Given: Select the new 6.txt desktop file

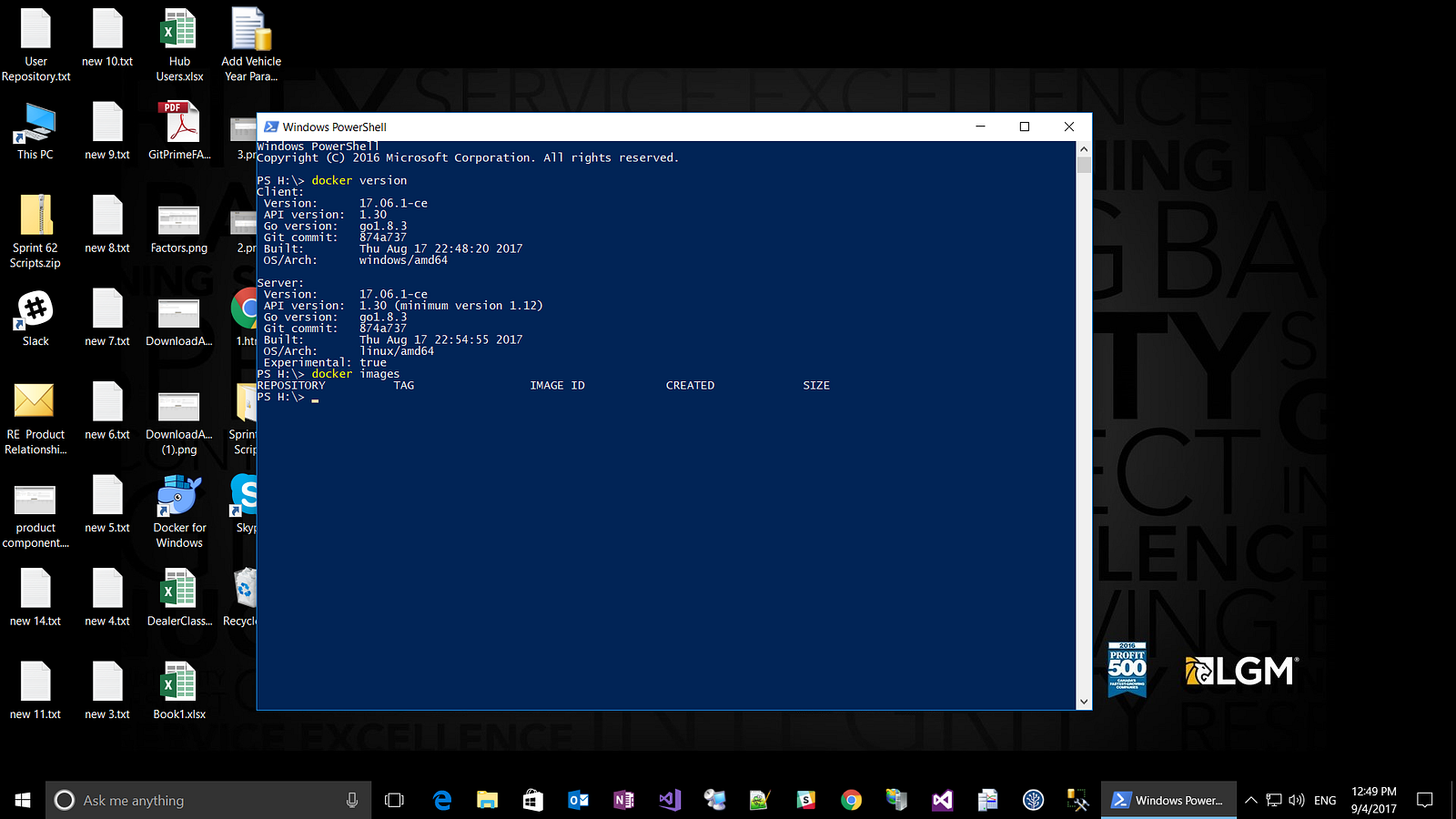Looking at the screenshot, I should [107, 411].
